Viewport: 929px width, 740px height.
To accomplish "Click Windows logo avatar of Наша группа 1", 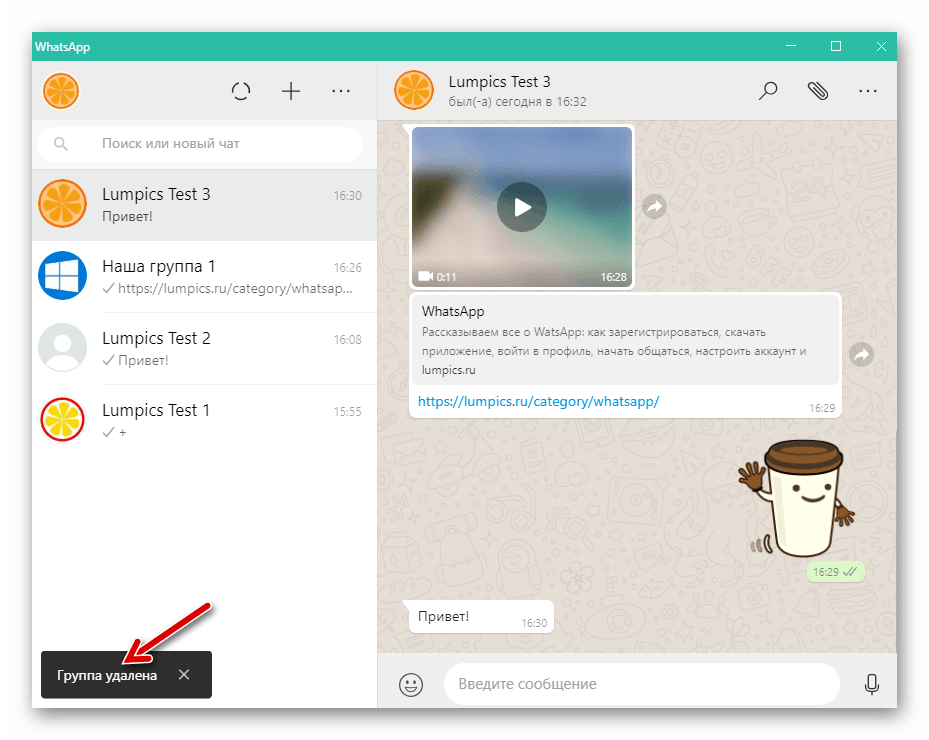I will pyautogui.click(x=62, y=276).
